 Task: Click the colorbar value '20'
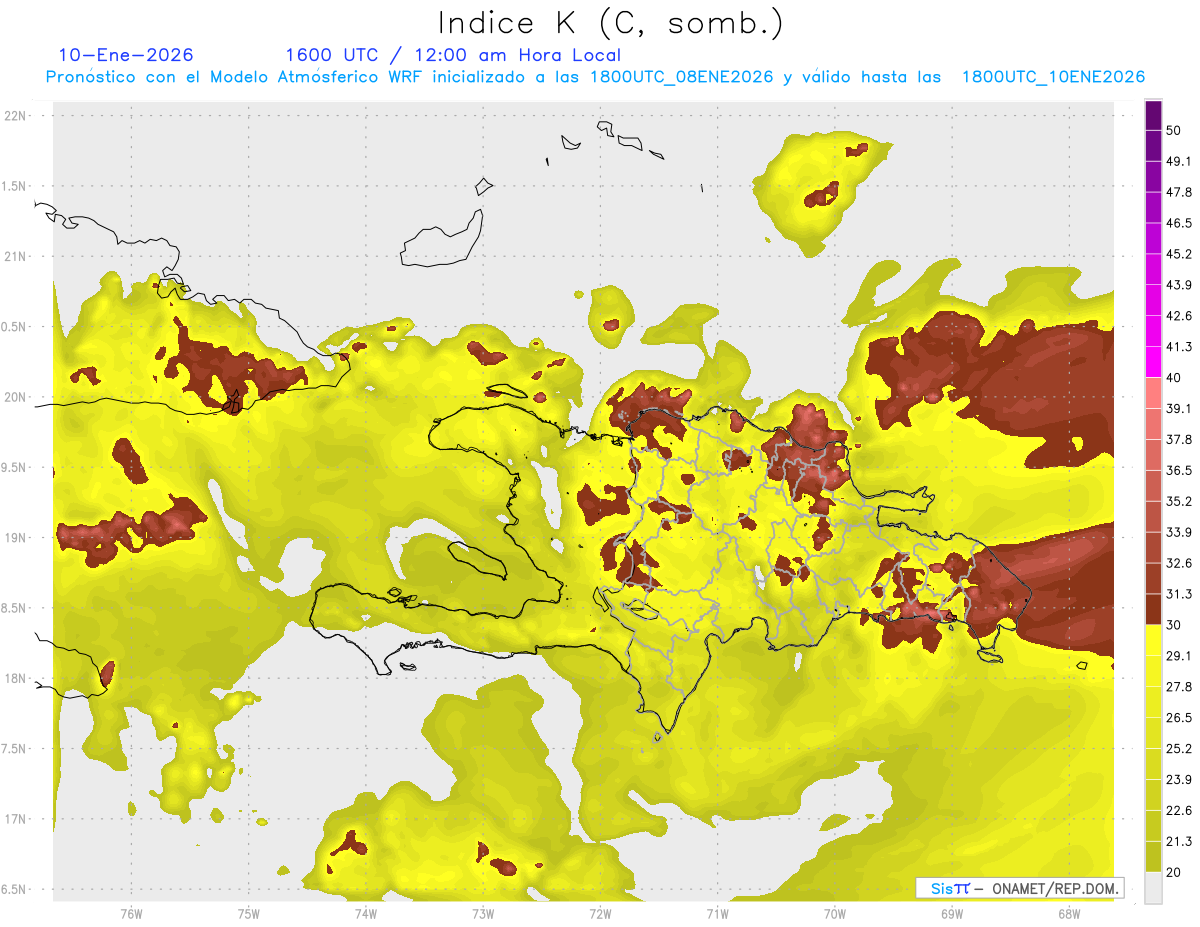tap(1174, 872)
